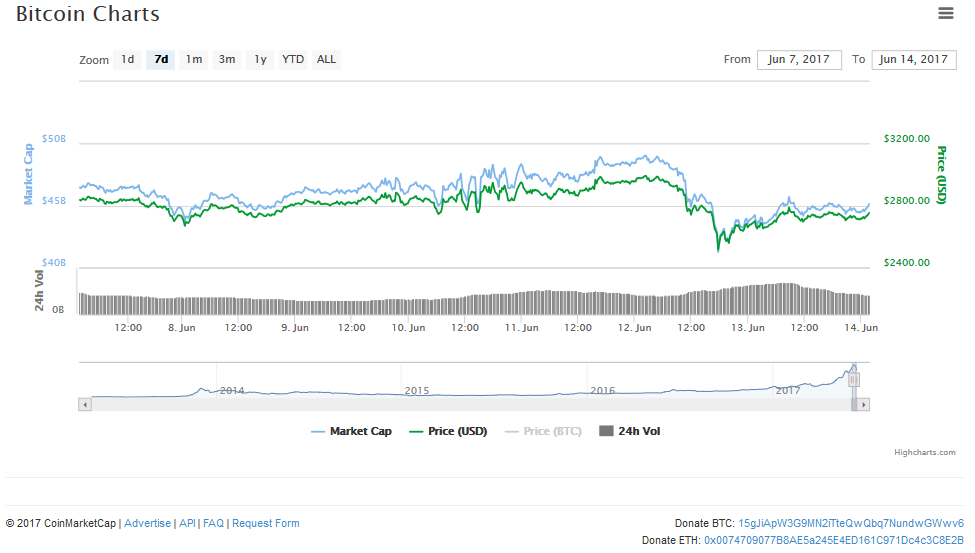This screenshot has width=975, height=553.
Task: Click the To date field
Action: pyautogui.click(x=913, y=60)
